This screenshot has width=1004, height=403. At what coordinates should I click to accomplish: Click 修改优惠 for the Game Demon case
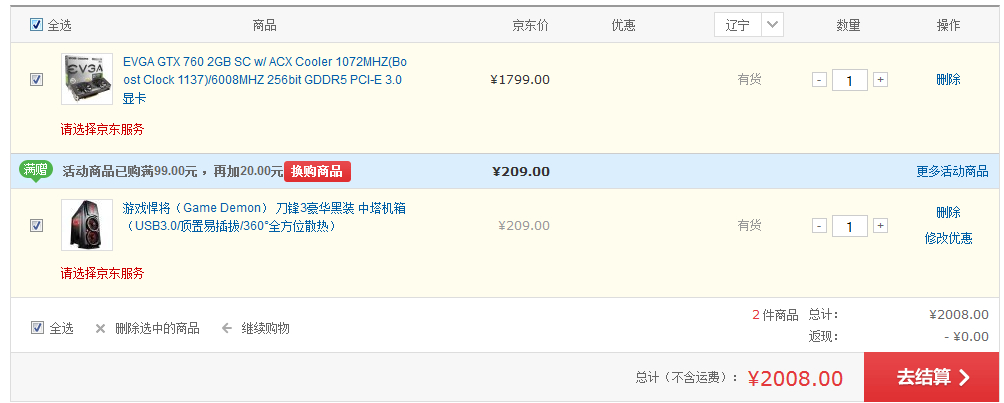pos(948,238)
